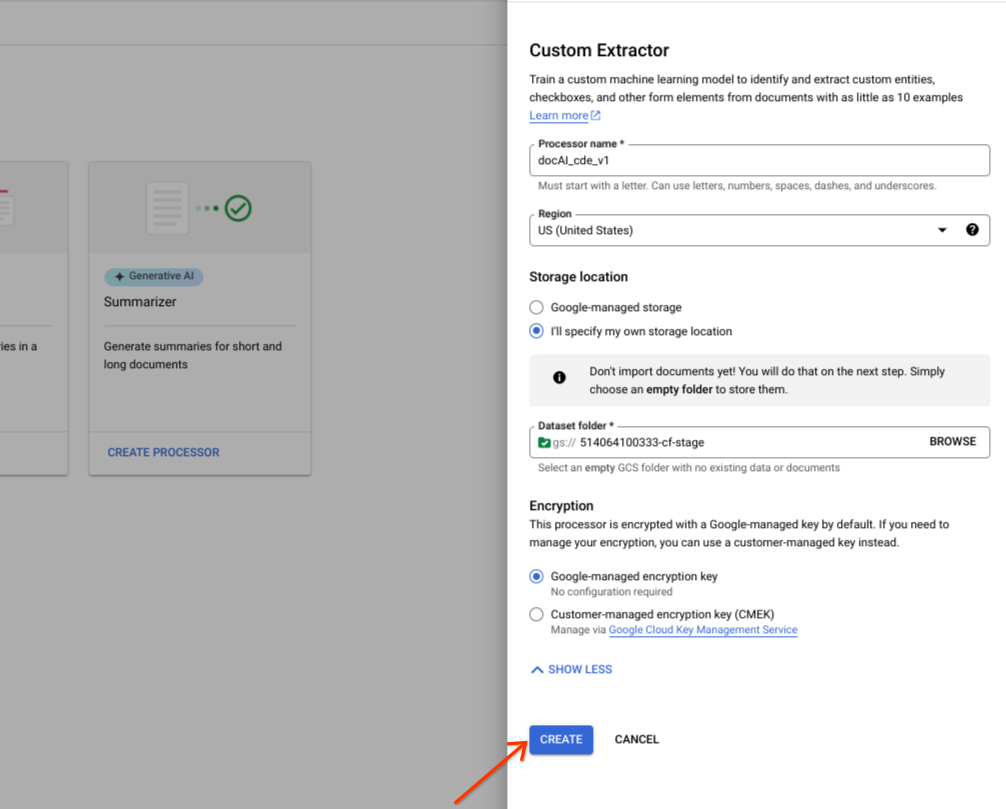
Task: Click CREATE PROCESSOR on the Summarizer card
Action: [163, 452]
